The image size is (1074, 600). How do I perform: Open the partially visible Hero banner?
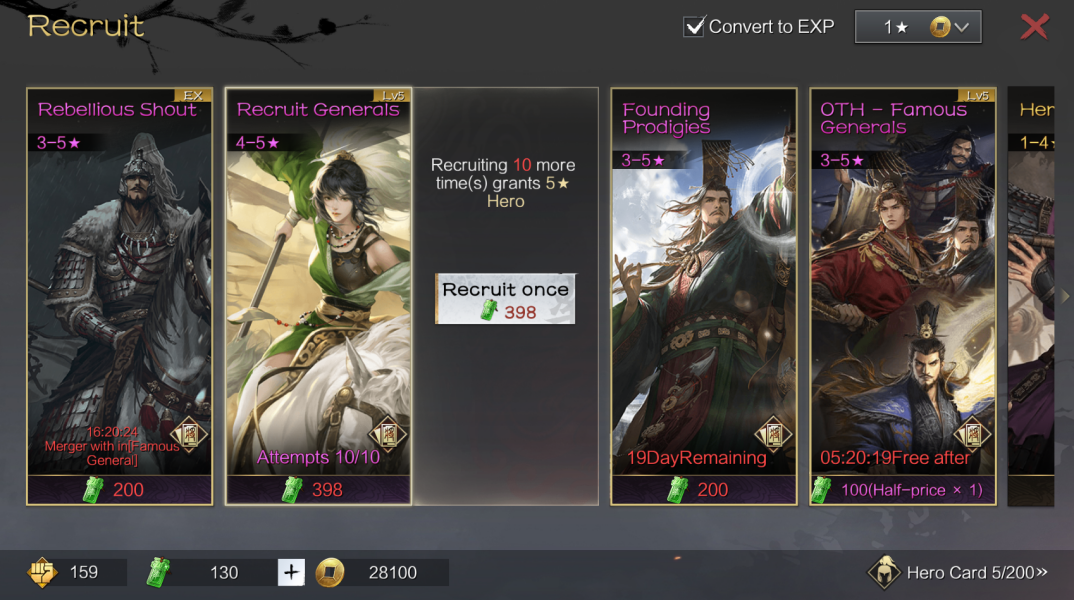[1031, 296]
